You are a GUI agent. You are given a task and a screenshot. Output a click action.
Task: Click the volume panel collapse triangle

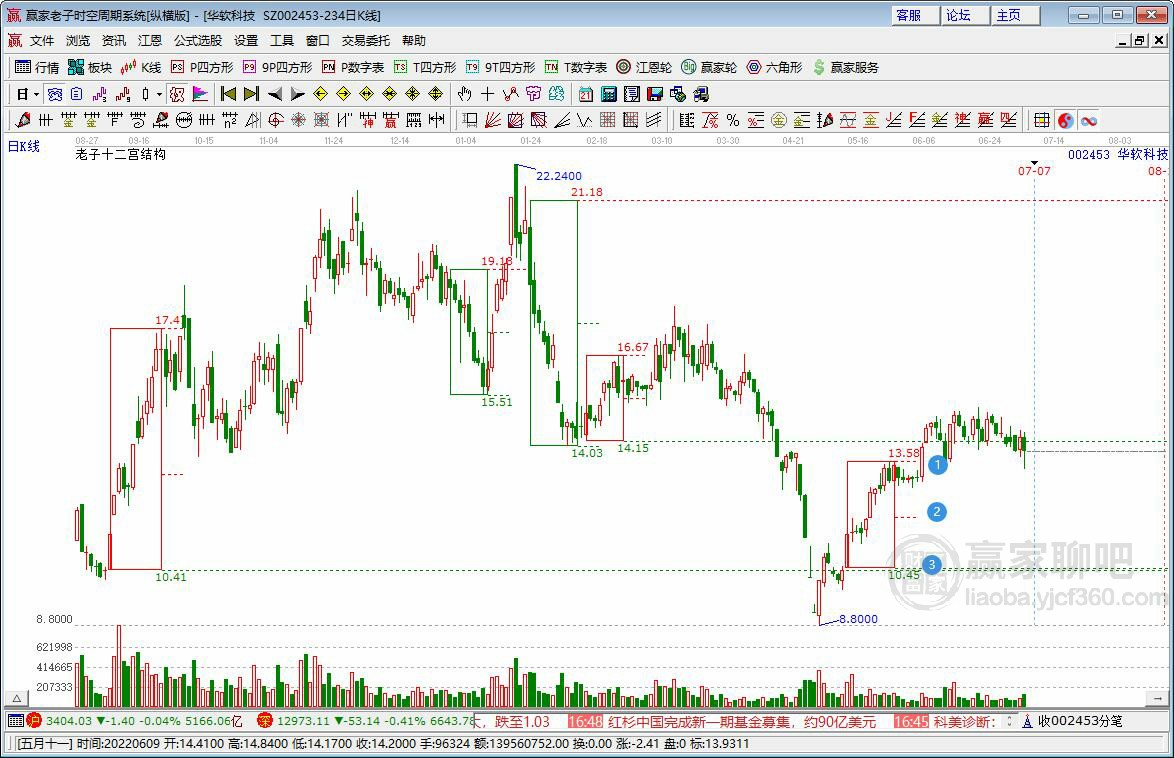(x=16, y=698)
